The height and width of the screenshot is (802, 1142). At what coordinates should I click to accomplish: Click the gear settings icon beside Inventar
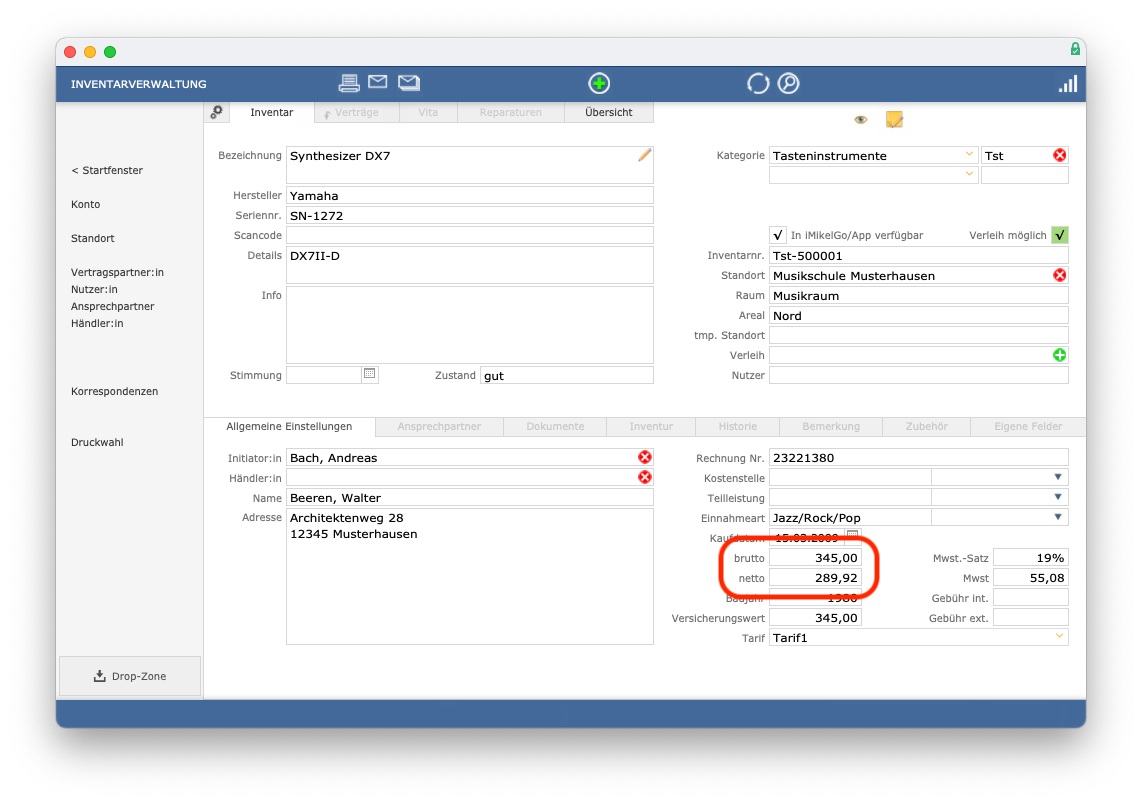(x=216, y=112)
